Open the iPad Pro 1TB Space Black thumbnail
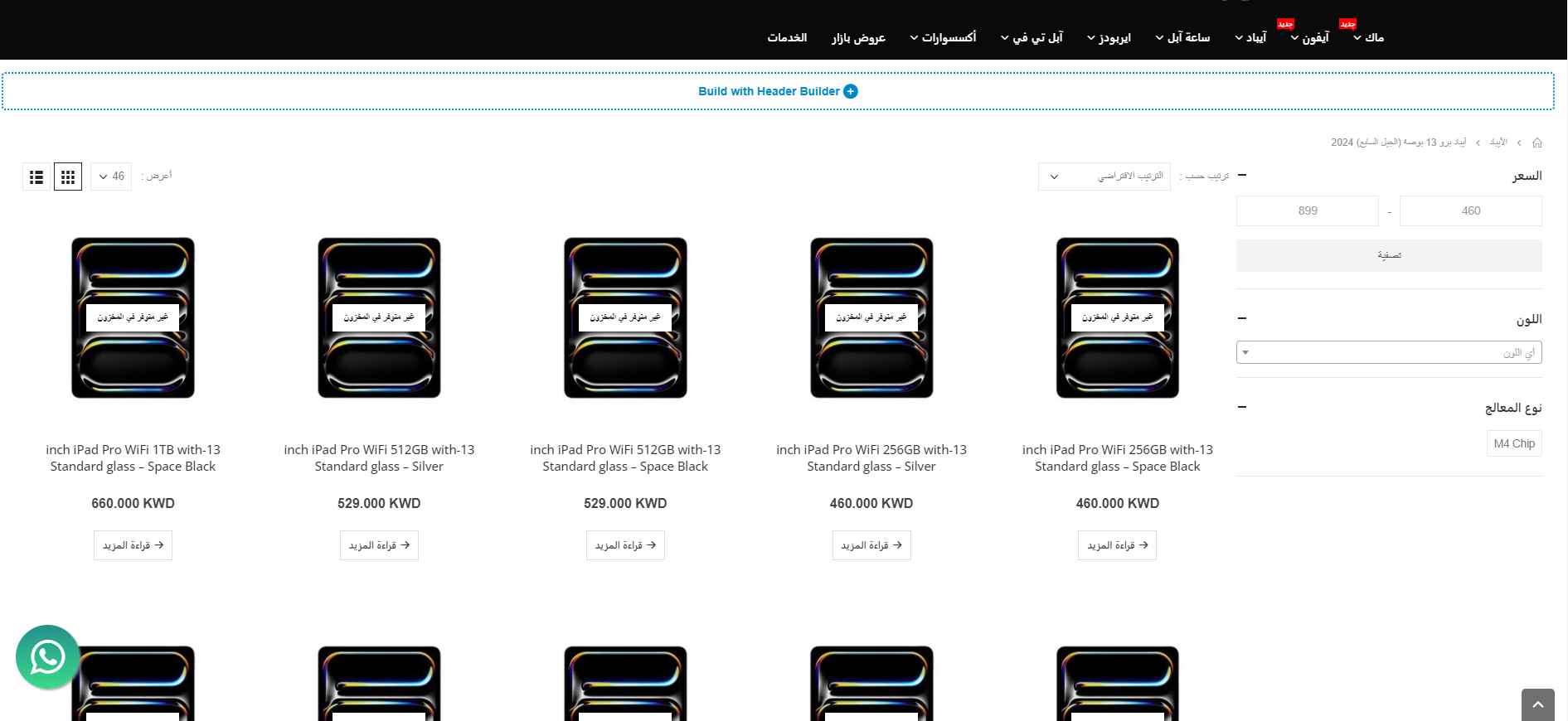Viewport: 1568px width, 721px height. click(x=133, y=317)
